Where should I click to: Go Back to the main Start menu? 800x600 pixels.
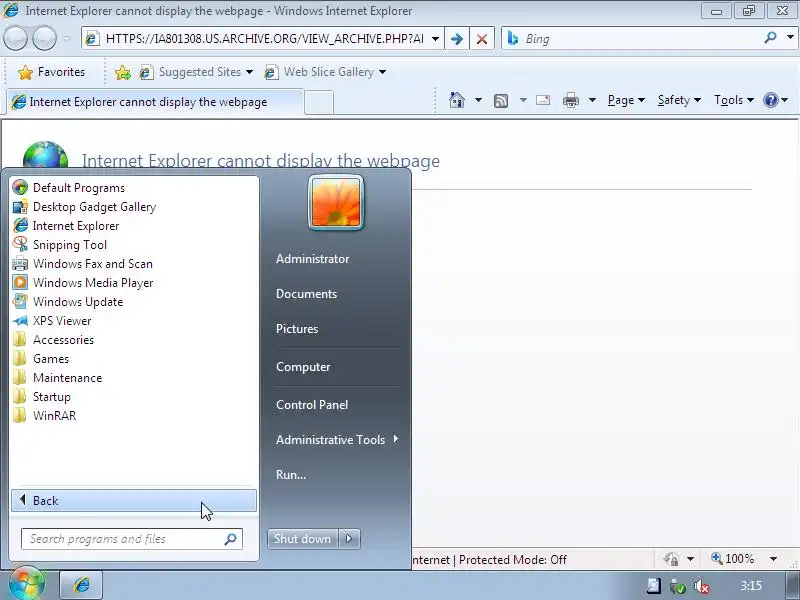134,501
